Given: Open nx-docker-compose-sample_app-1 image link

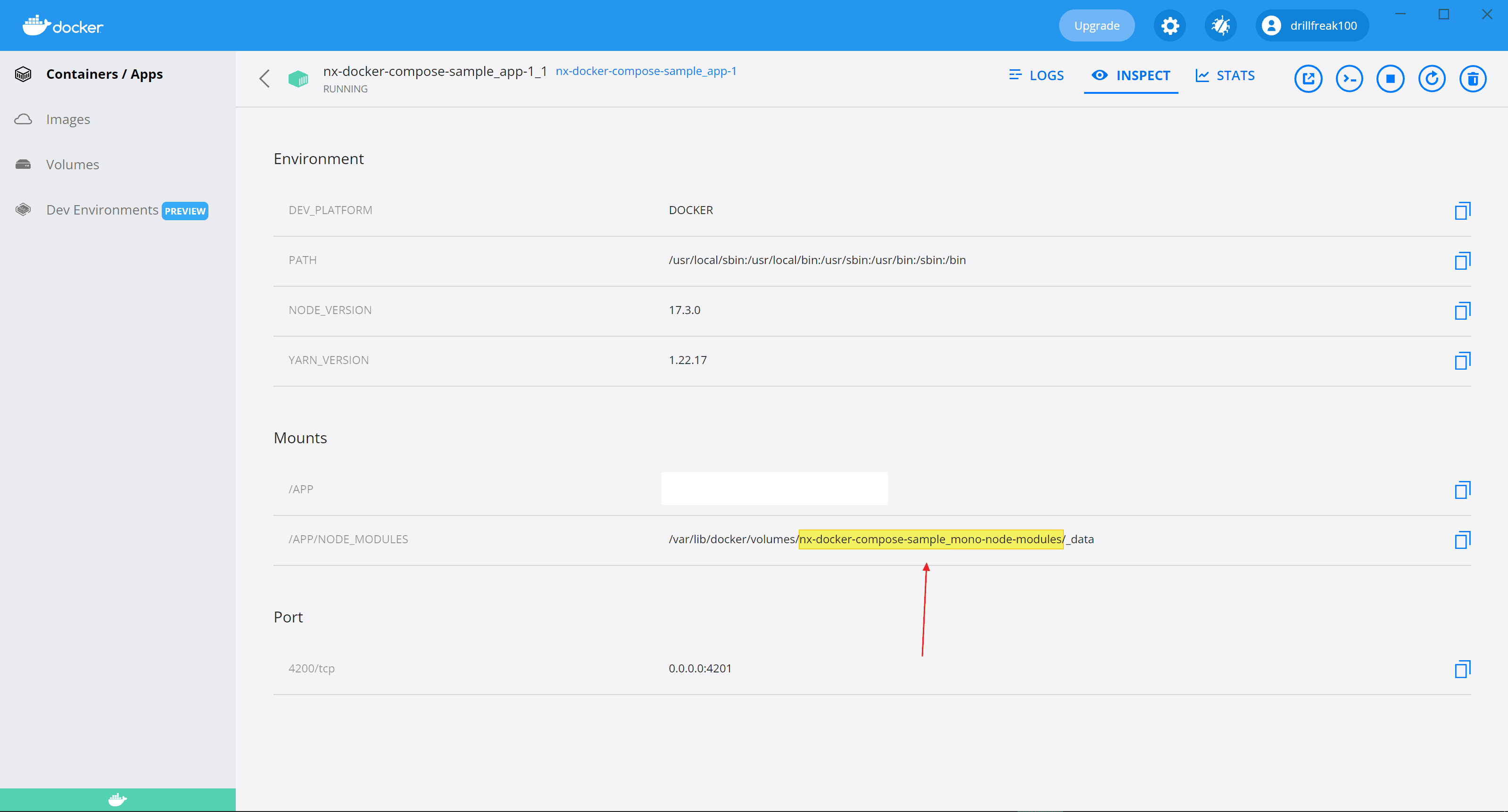Looking at the screenshot, I should [x=646, y=71].
